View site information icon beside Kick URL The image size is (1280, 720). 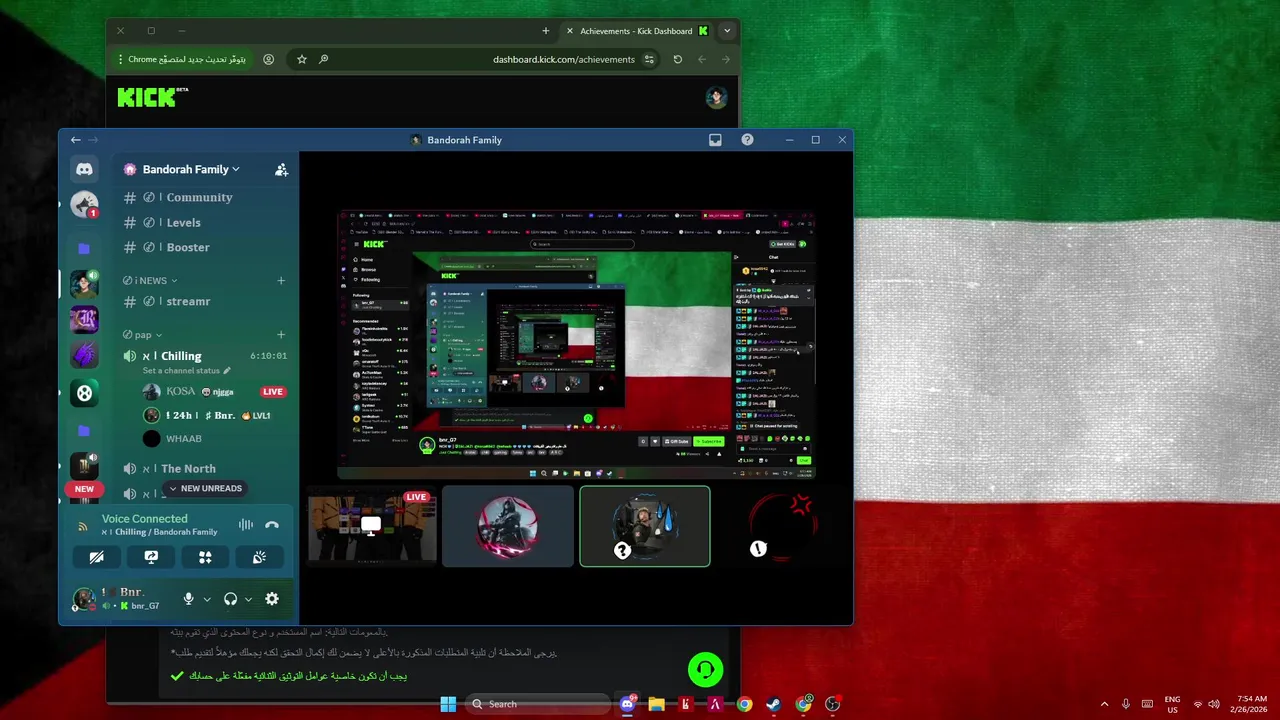(649, 59)
